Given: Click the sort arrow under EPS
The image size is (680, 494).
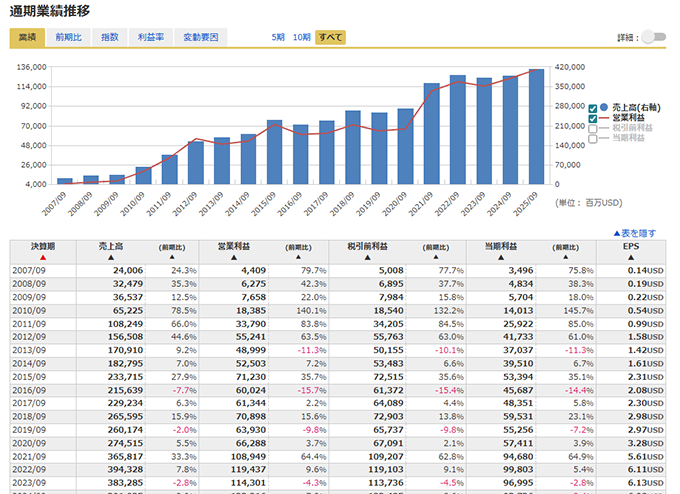Looking at the screenshot, I should coord(629,257).
